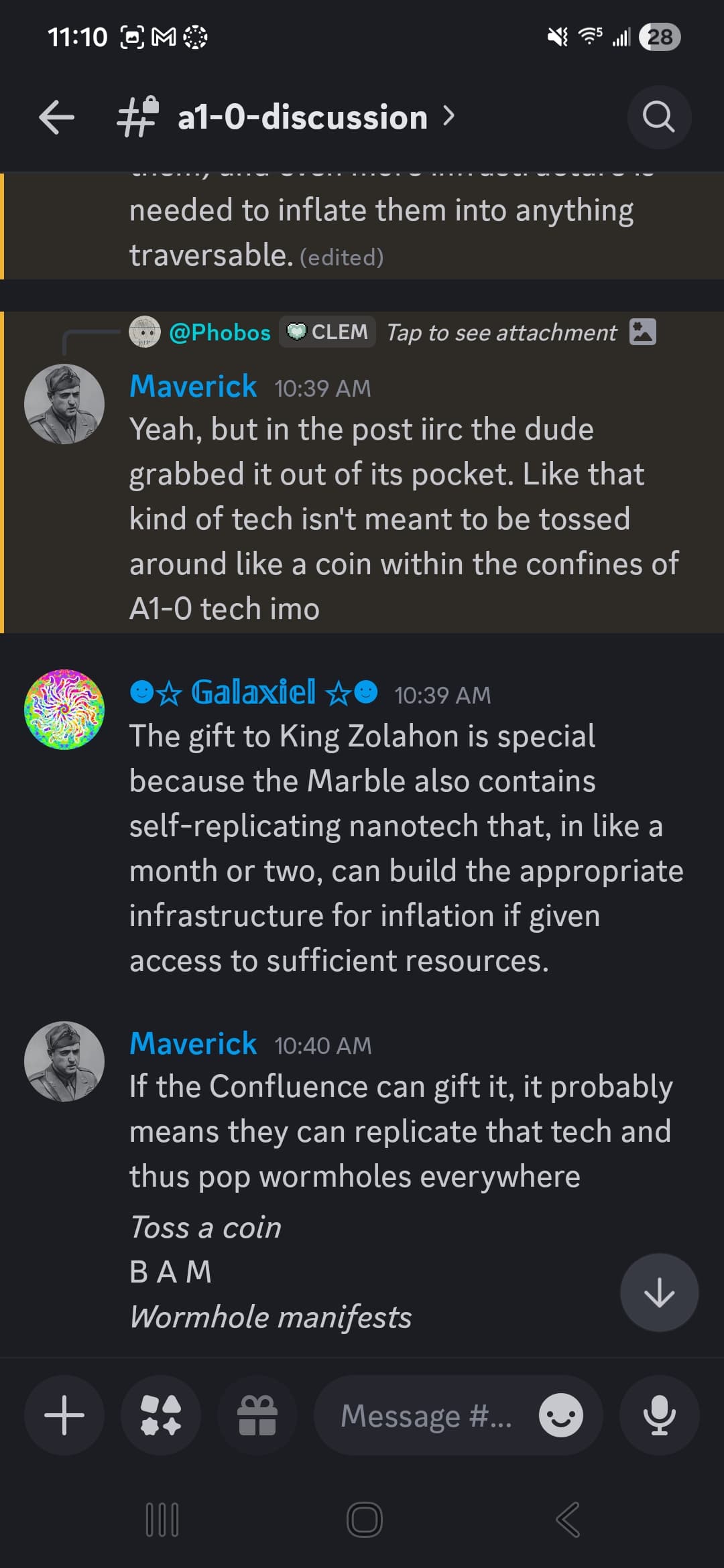Image resolution: width=724 pixels, height=1568 pixels.
Task: Tap the back arrow in header
Action: [x=56, y=117]
